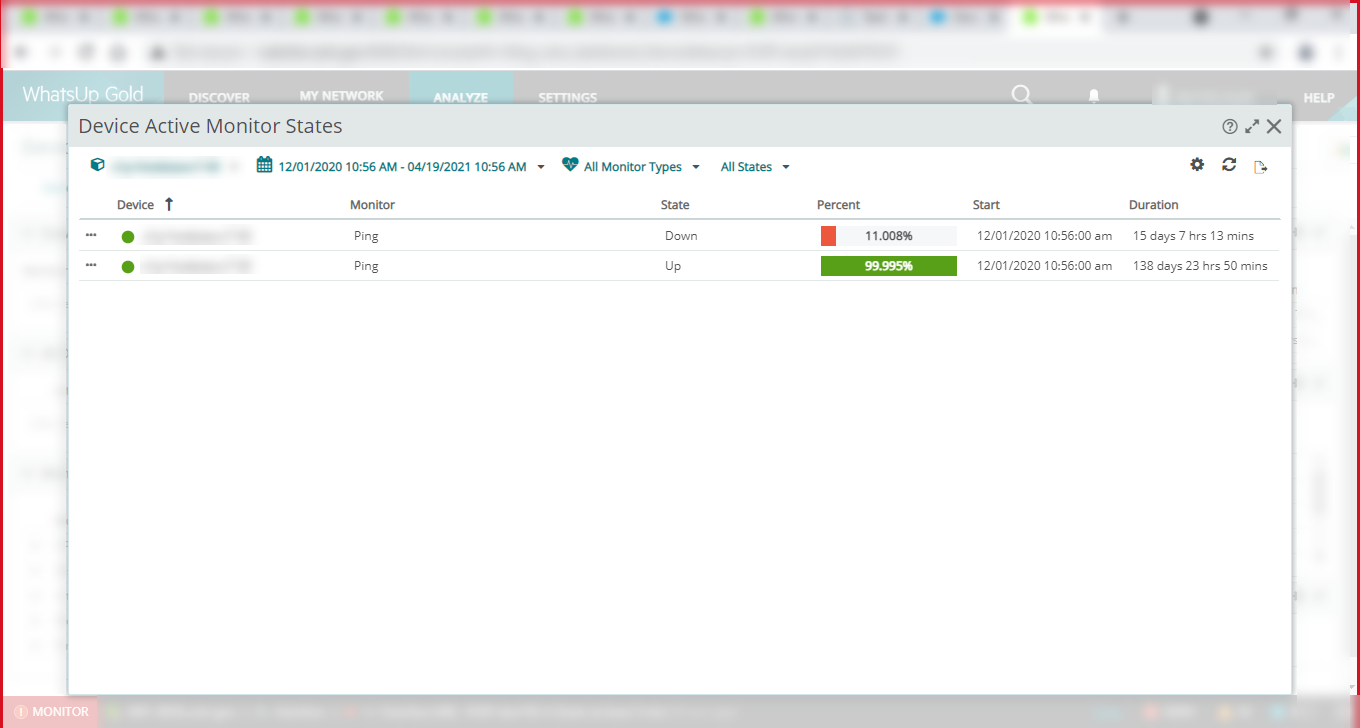The height and width of the screenshot is (728, 1360).
Task: Select the Ping cell in the Down row
Action: point(366,236)
